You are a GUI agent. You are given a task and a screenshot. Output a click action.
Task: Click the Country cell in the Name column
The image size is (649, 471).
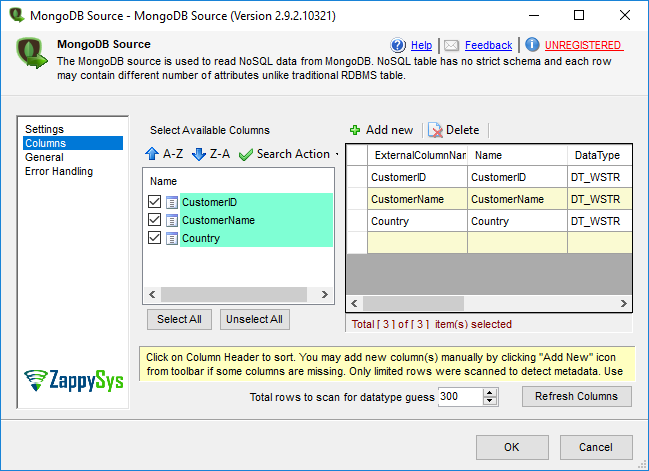click(x=517, y=221)
